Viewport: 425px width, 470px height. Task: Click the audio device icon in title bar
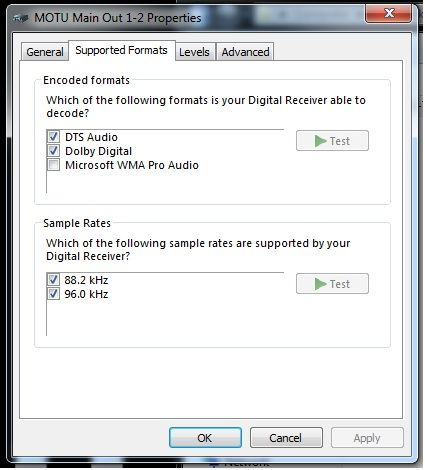[x=20, y=18]
